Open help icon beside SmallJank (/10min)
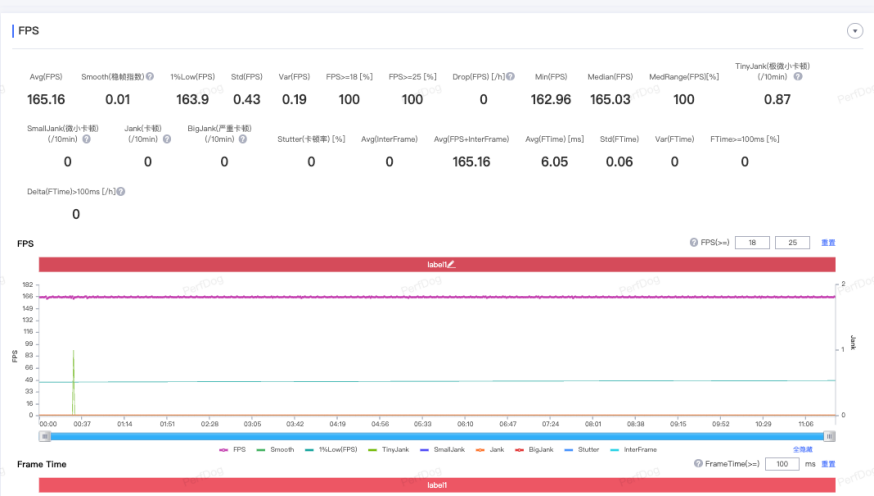 click(x=86, y=139)
